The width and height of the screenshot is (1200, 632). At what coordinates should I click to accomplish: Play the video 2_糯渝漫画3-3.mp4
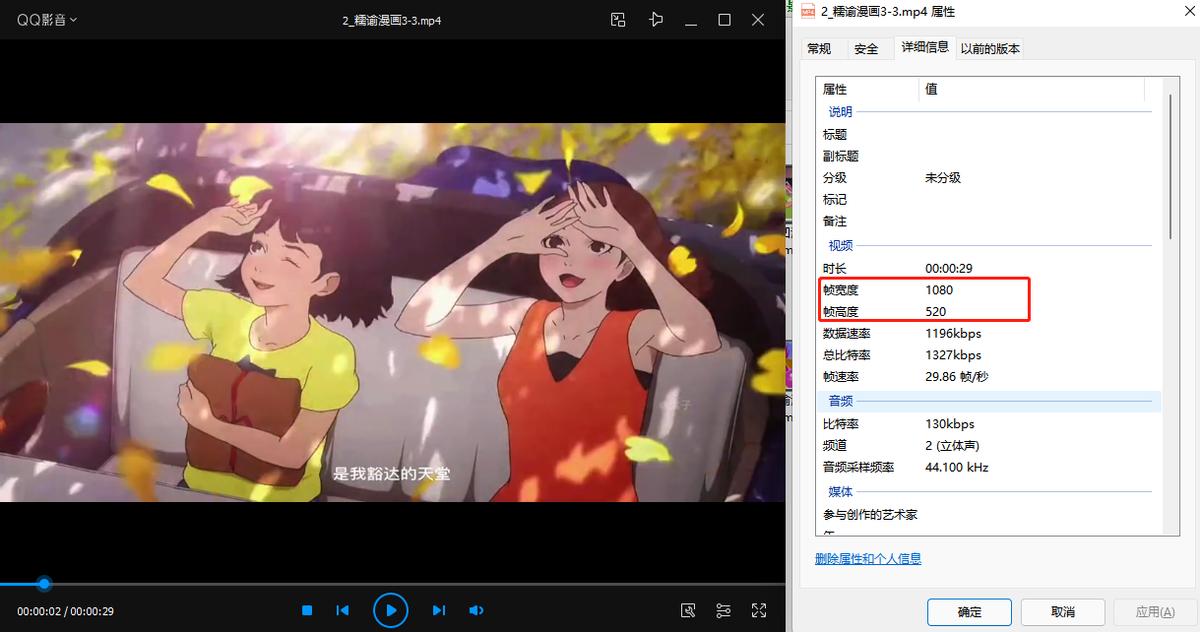(390, 610)
